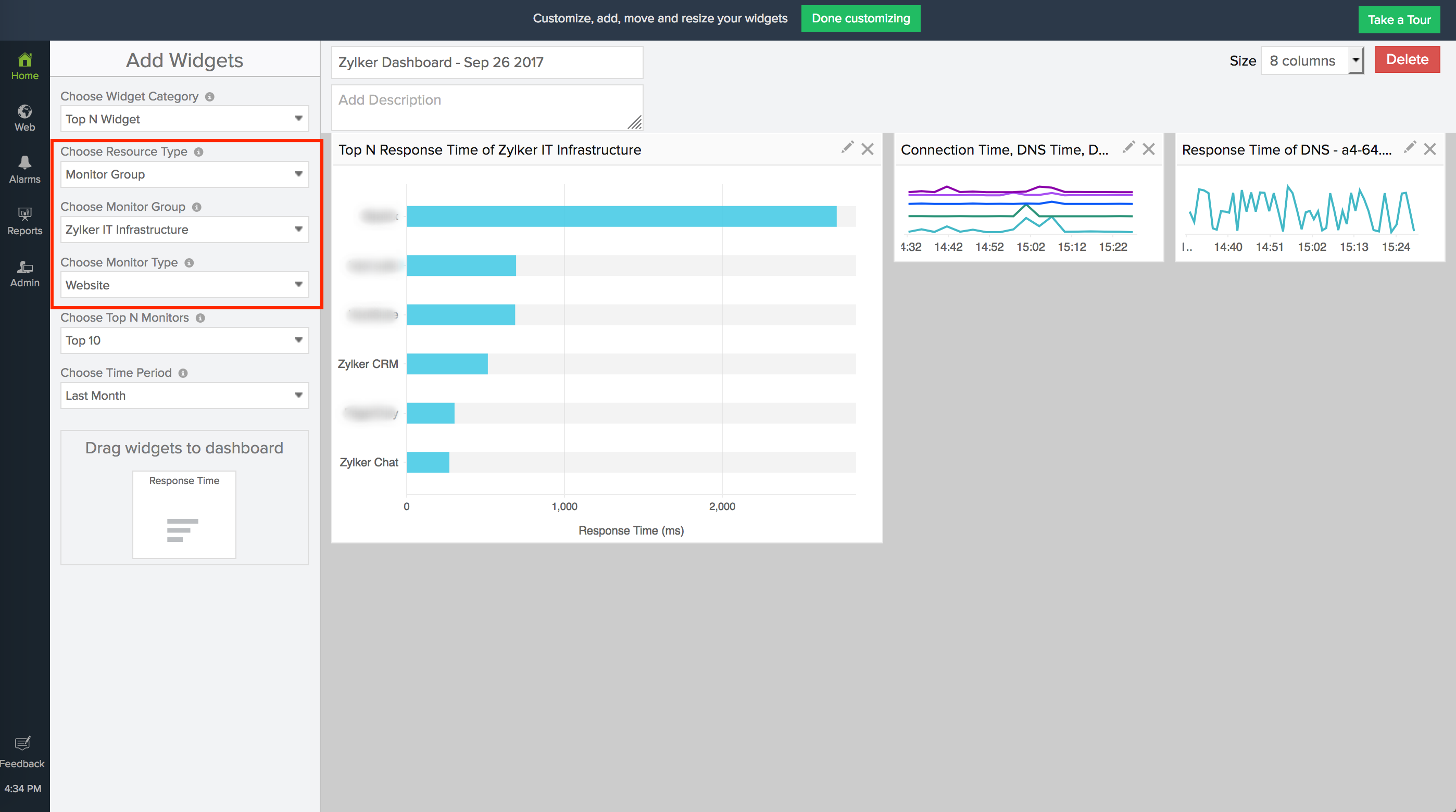Click info icon next to Choose Time Period
The height and width of the screenshot is (812, 1456).
(183, 373)
